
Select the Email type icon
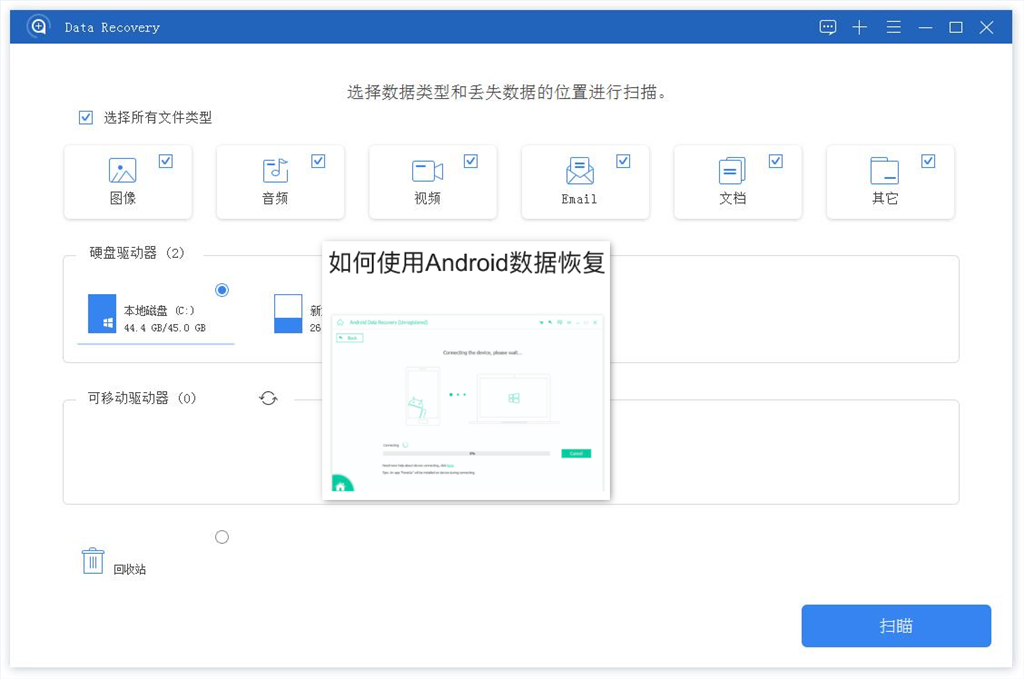pos(579,171)
